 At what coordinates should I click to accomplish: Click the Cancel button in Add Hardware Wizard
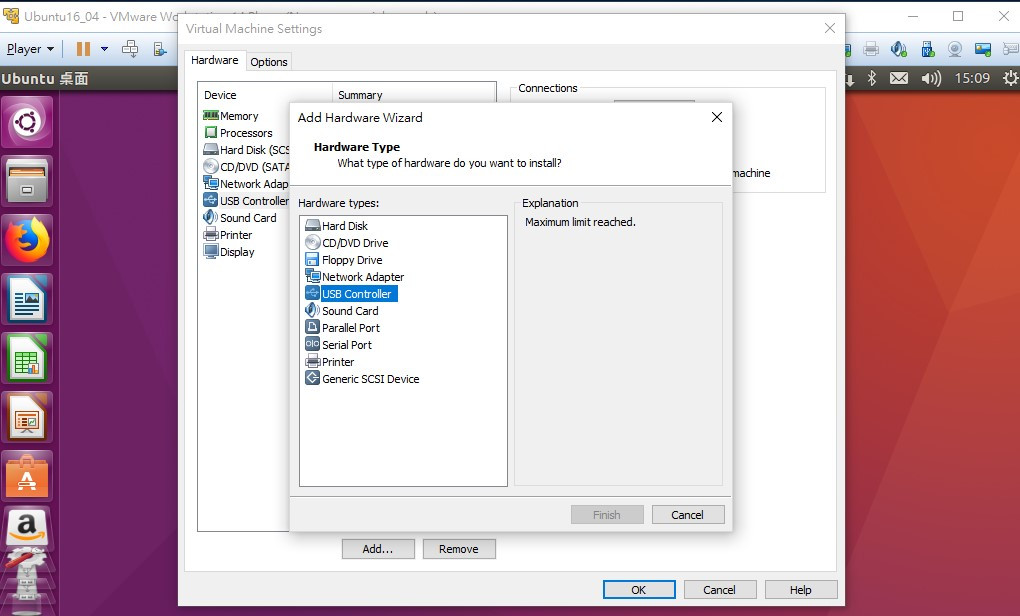point(688,515)
